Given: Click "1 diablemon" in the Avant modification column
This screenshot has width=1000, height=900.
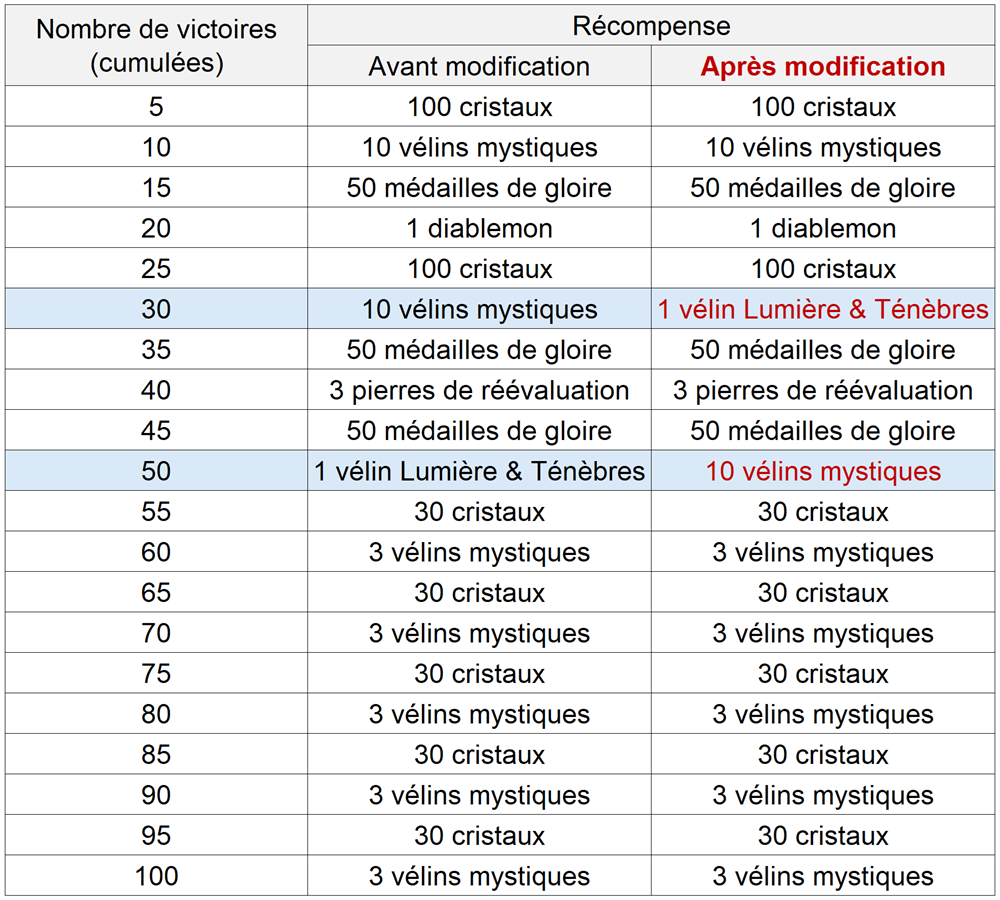Looking at the screenshot, I should (x=479, y=229).
